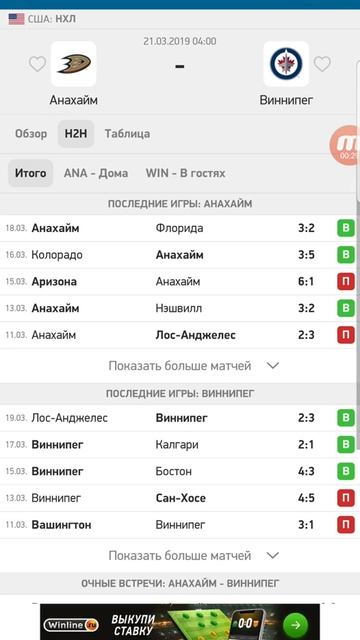Tap the green В badge for Анахайм–Флорида
Viewport: 360px width, 640px height.
point(346,228)
